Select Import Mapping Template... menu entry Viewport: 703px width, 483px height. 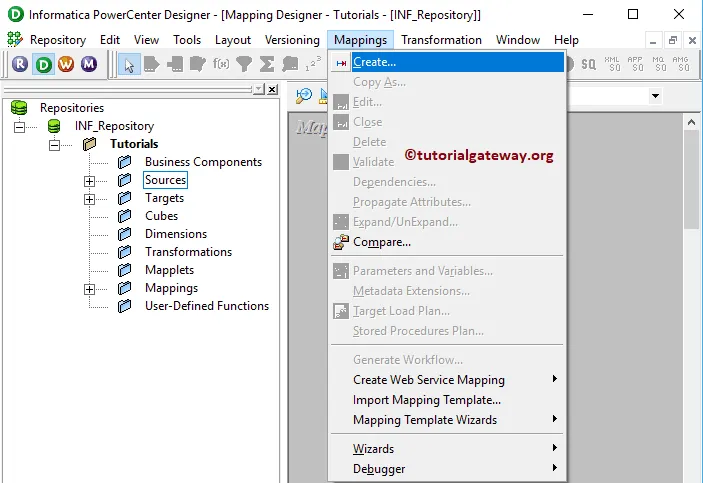pos(427,400)
